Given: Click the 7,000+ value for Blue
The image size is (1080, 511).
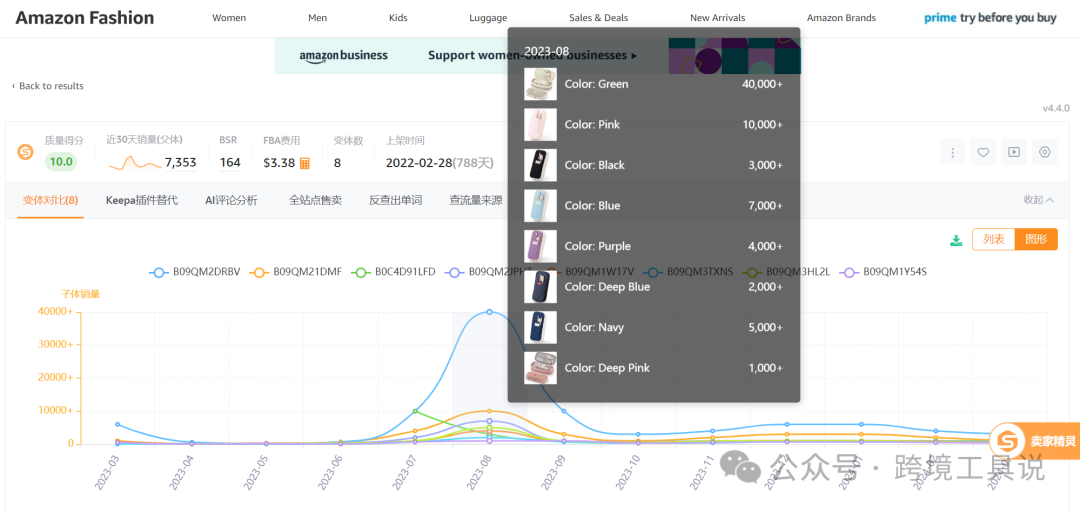Looking at the screenshot, I should 765,206.
